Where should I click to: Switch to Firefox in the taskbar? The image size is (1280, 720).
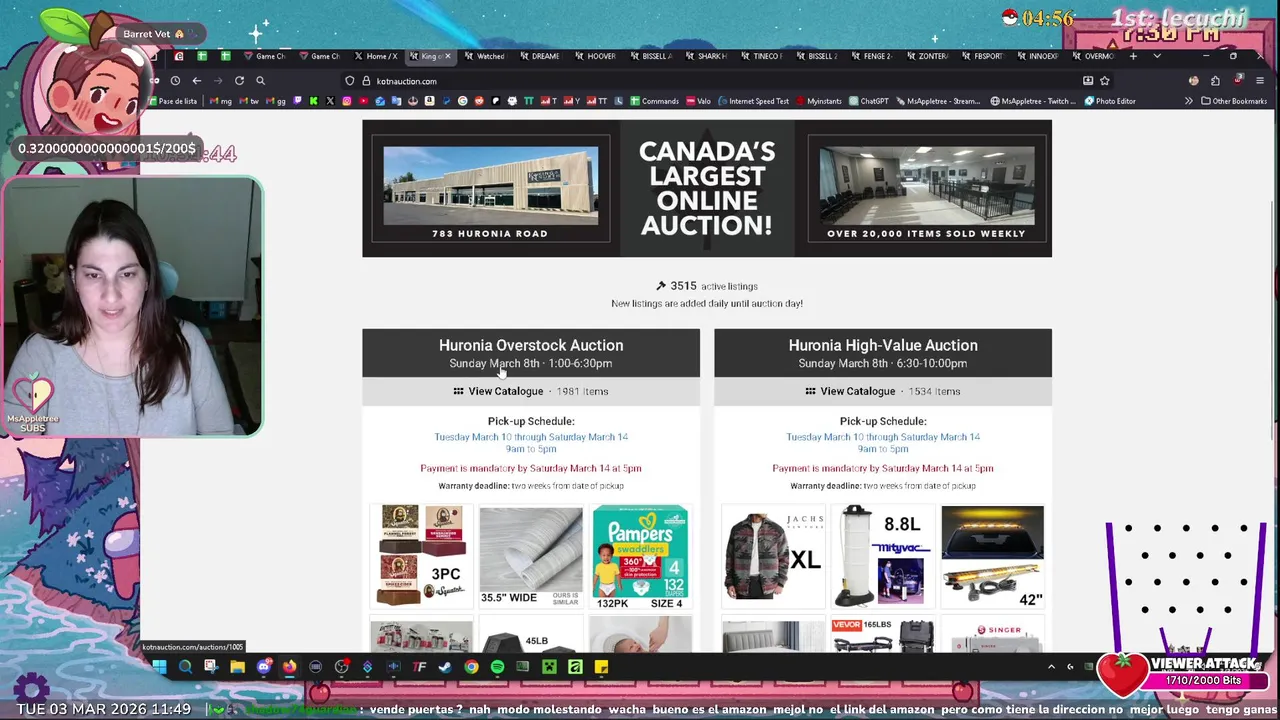tap(289, 667)
